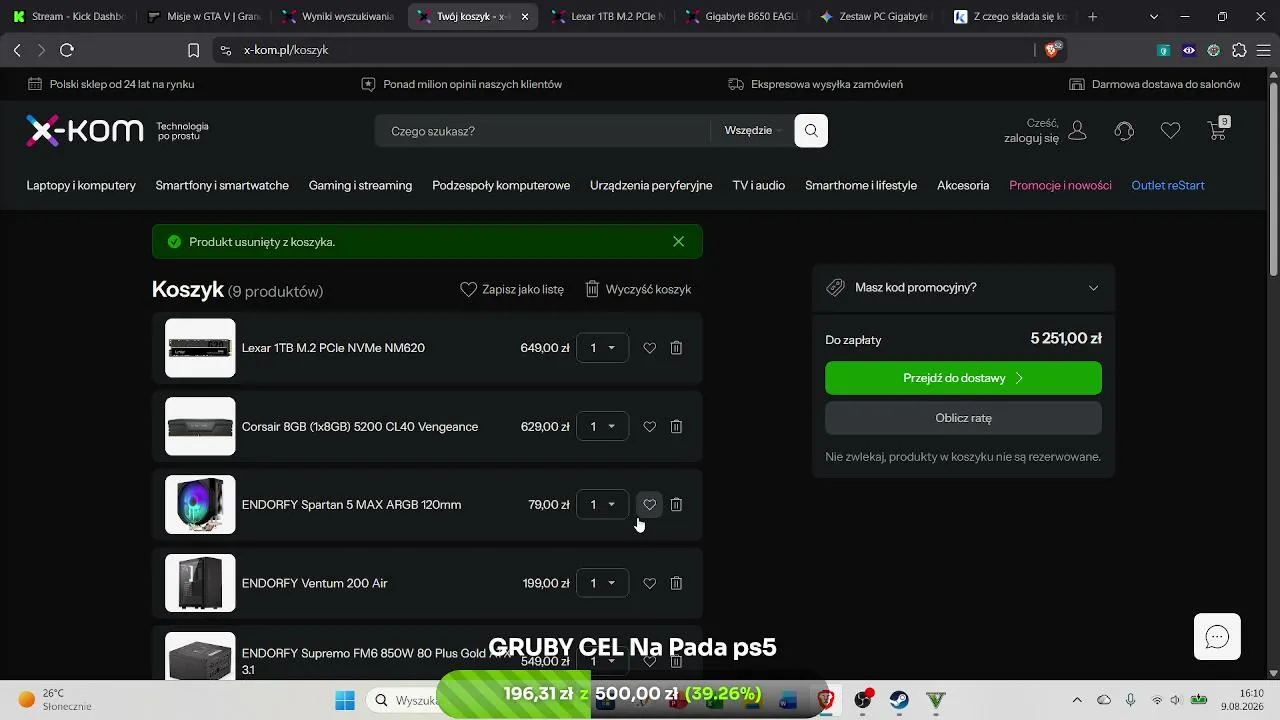This screenshot has width=1280, height=720.
Task: Delete Corsair 8GB Vengeance from cart
Action: tap(676, 427)
